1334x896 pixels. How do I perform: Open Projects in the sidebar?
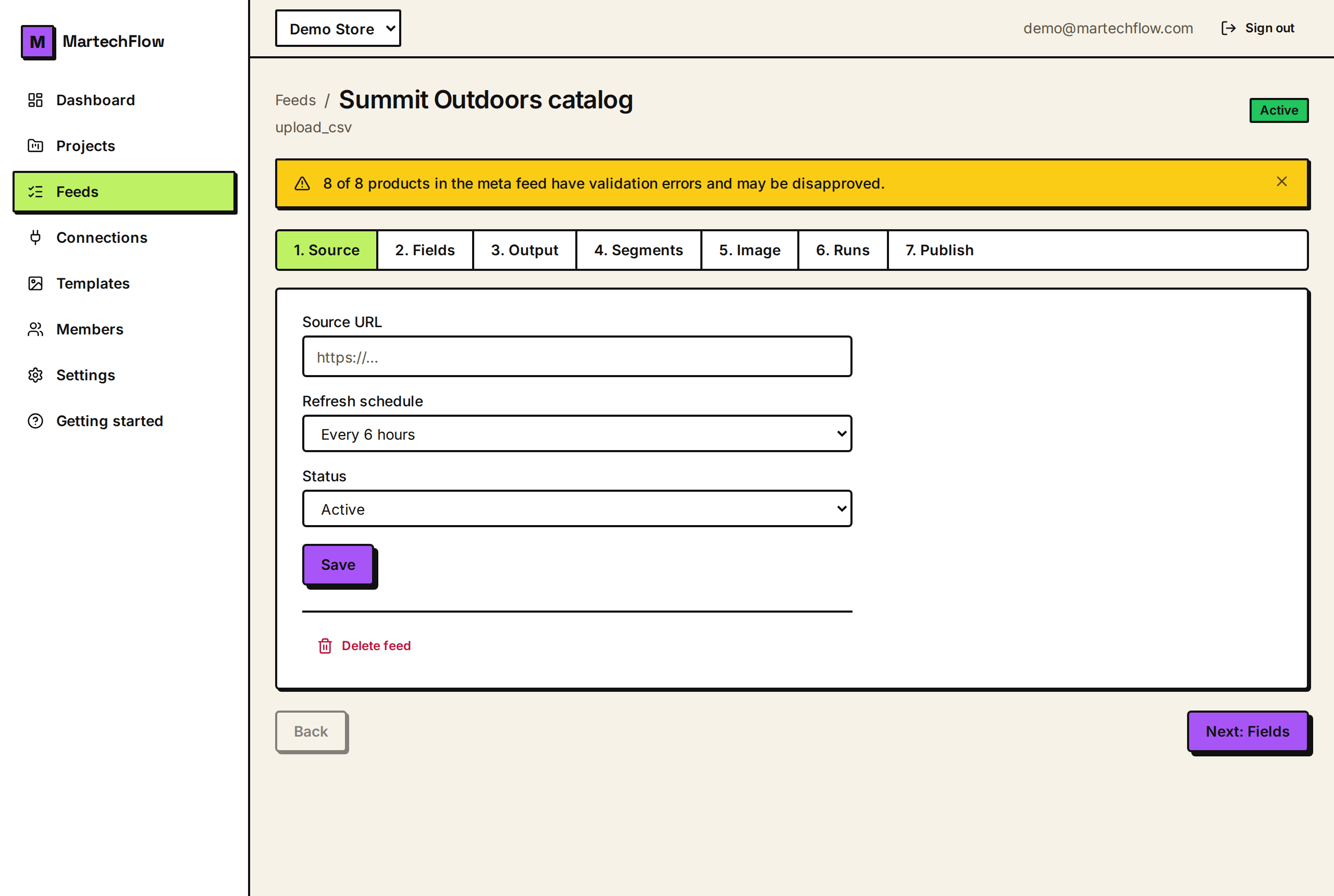pos(124,146)
